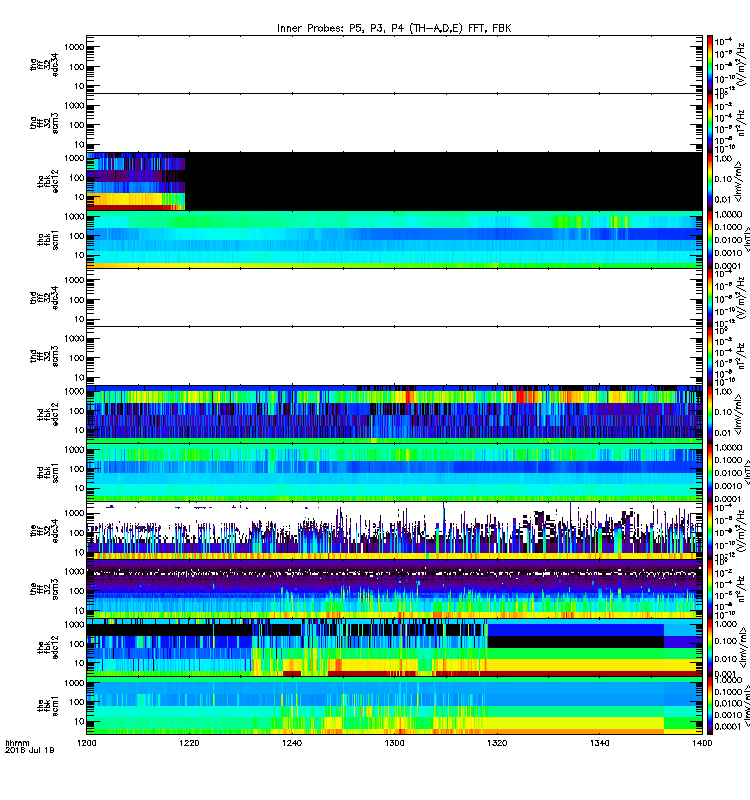Click the color bar of the fbk edc12 panel
Viewport: 750px width, 800px height.
point(710,647)
